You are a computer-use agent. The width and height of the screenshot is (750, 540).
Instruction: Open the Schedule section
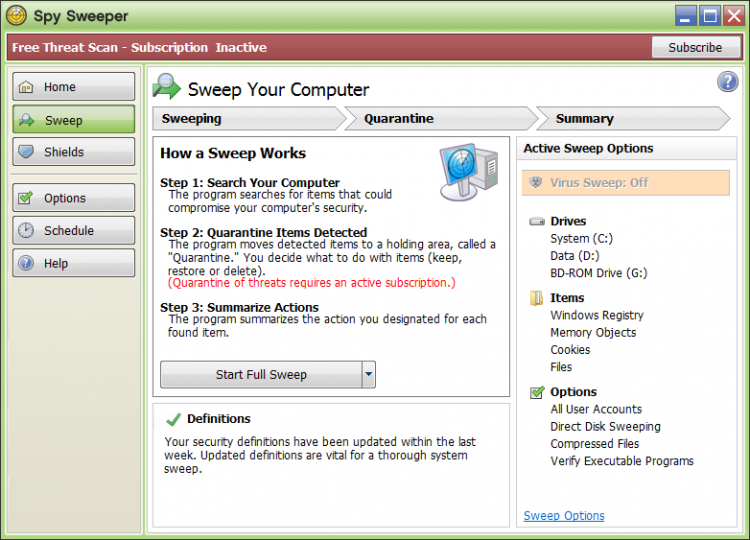[x=74, y=230]
